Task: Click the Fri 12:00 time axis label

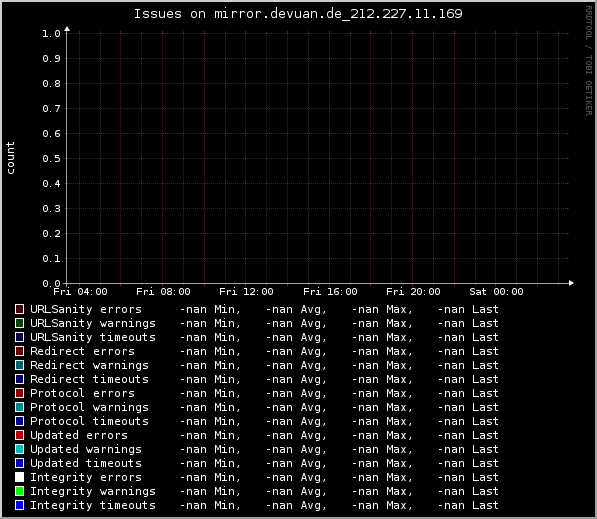Action: point(246,292)
